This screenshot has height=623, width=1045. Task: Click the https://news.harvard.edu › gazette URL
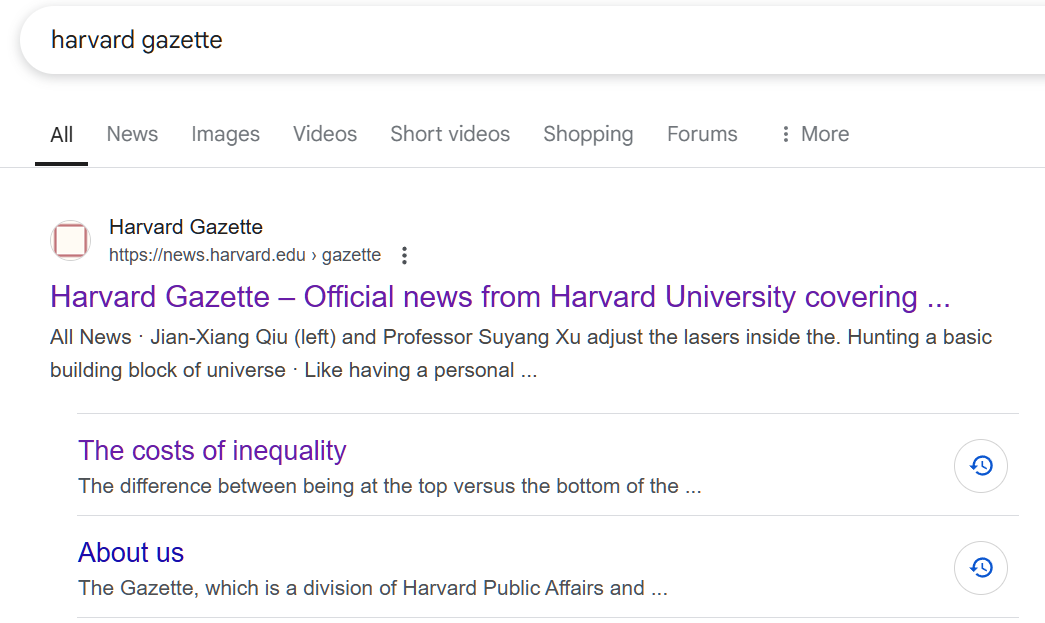(x=245, y=255)
